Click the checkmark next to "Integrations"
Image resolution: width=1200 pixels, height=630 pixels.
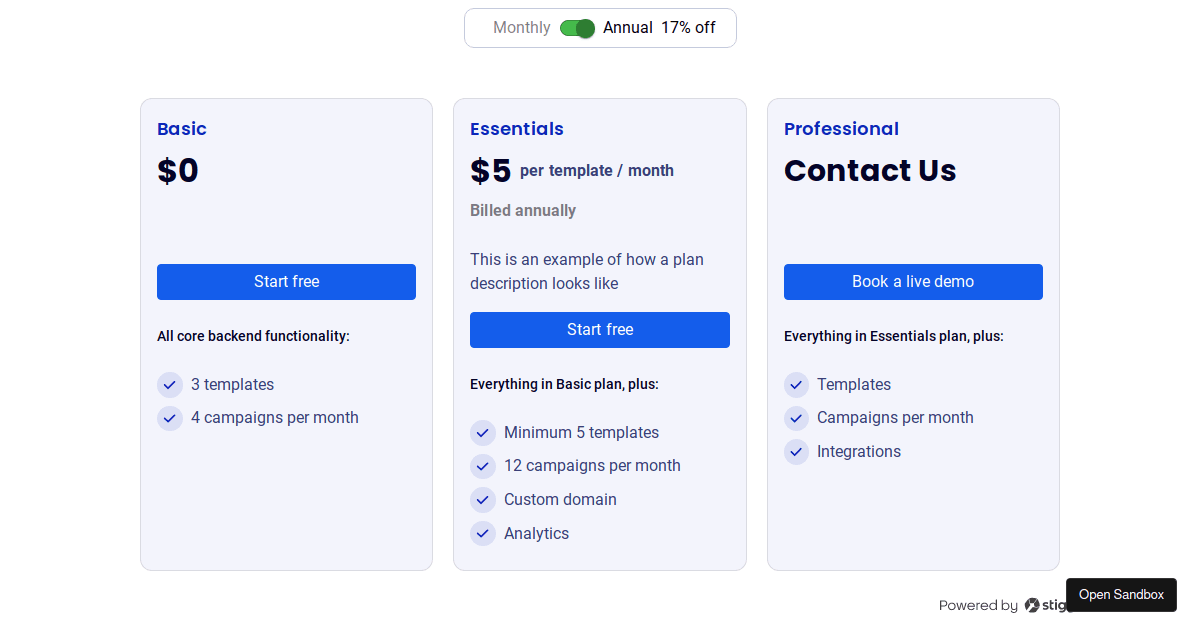click(796, 452)
